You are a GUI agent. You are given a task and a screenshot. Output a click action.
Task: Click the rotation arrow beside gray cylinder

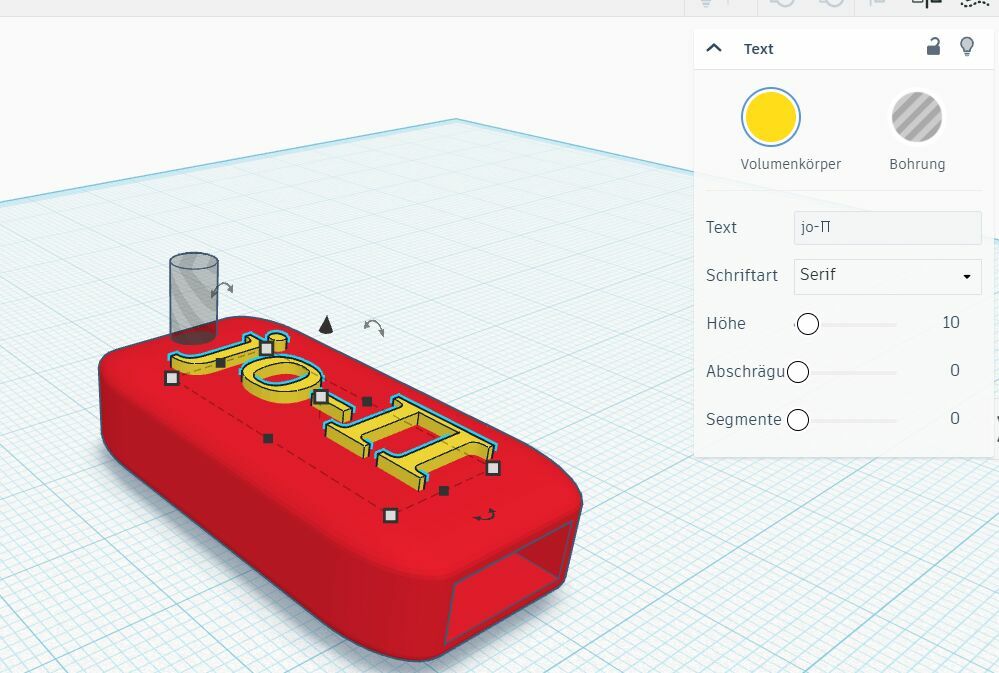click(x=223, y=289)
